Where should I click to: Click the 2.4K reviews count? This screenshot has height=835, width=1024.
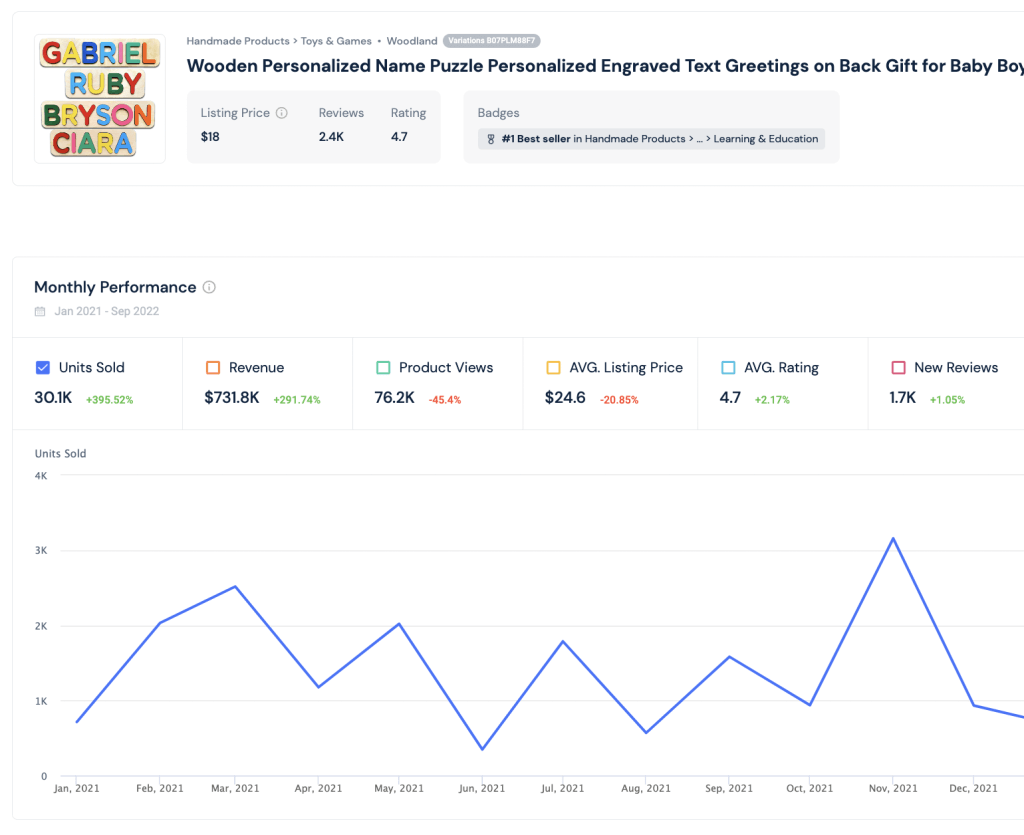pos(331,137)
